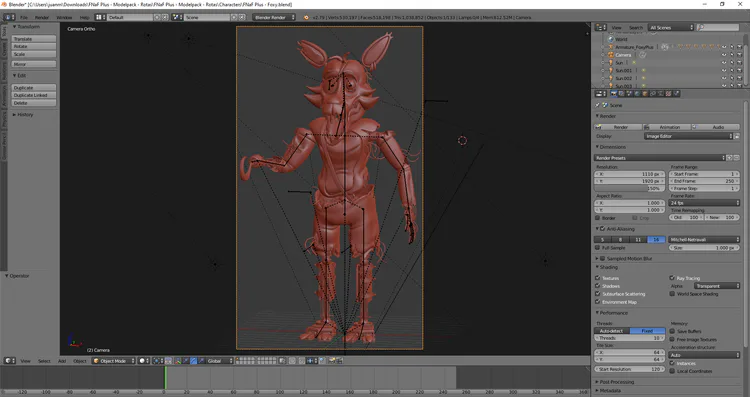Select the translate manipulator arrow icon
This screenshot has height=397, width=750.
(186, 361)
